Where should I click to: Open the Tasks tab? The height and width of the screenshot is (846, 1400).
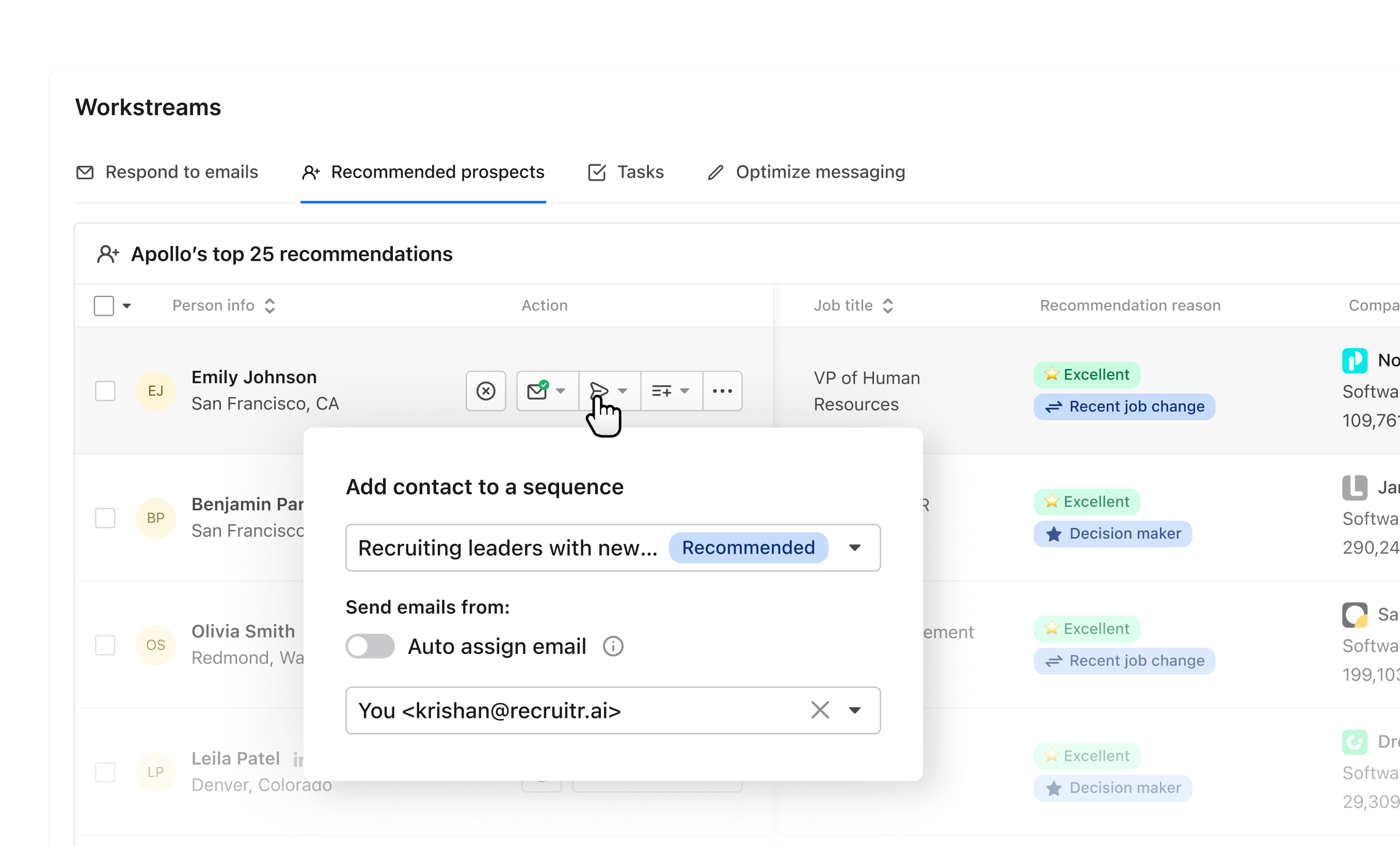click(x=626, y=171)
